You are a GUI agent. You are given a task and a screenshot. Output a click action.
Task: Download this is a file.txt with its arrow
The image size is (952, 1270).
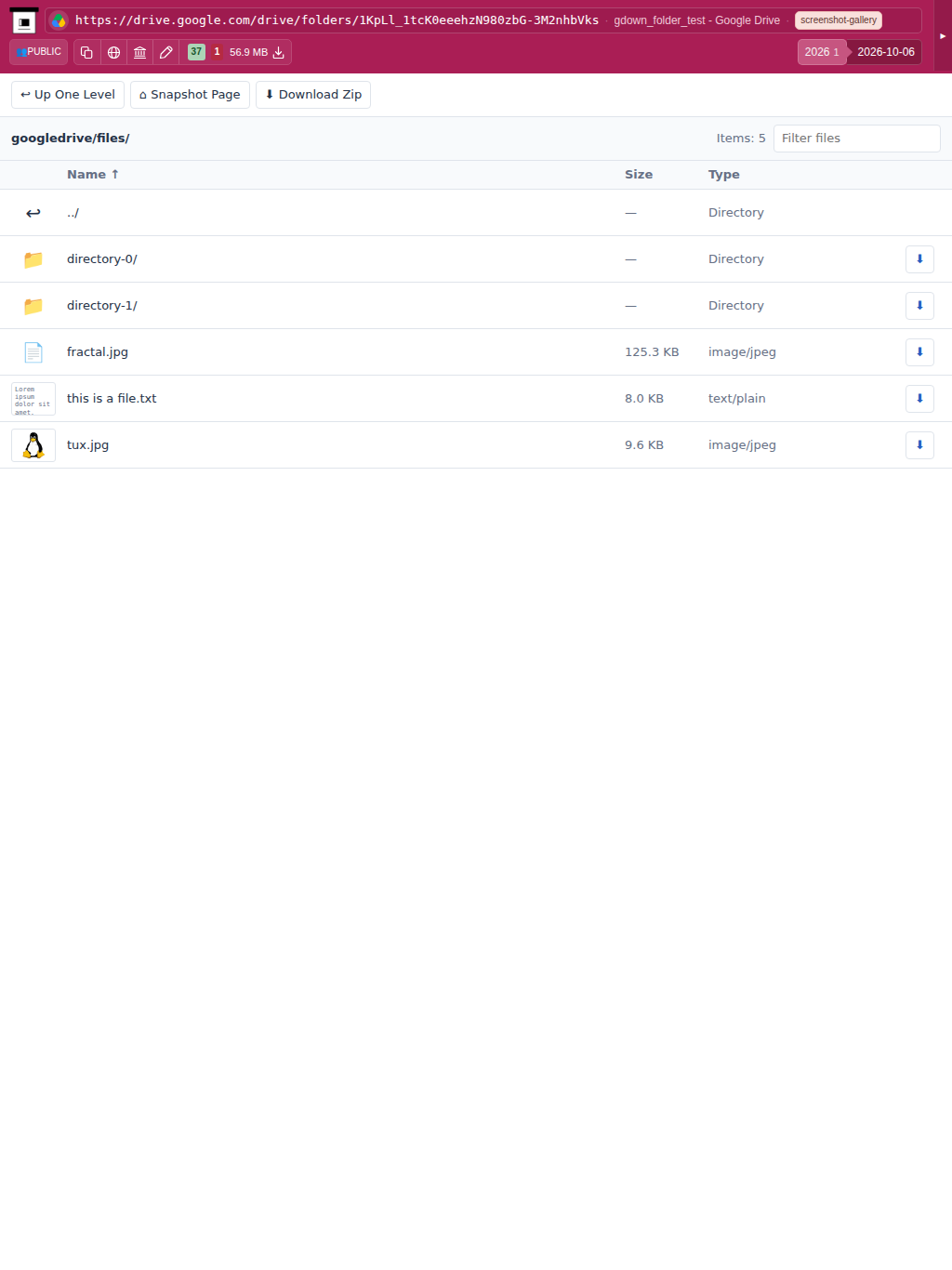[x=919, y=399]
